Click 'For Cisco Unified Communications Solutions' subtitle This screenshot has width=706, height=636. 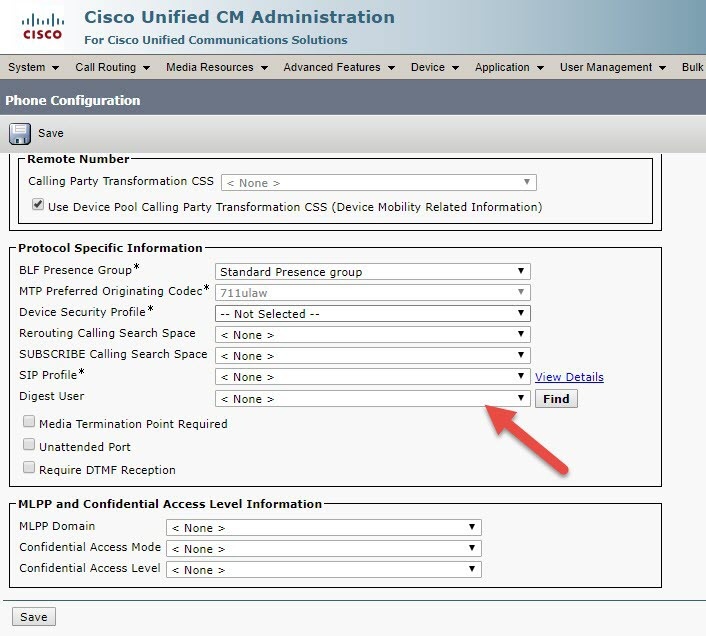216,40
